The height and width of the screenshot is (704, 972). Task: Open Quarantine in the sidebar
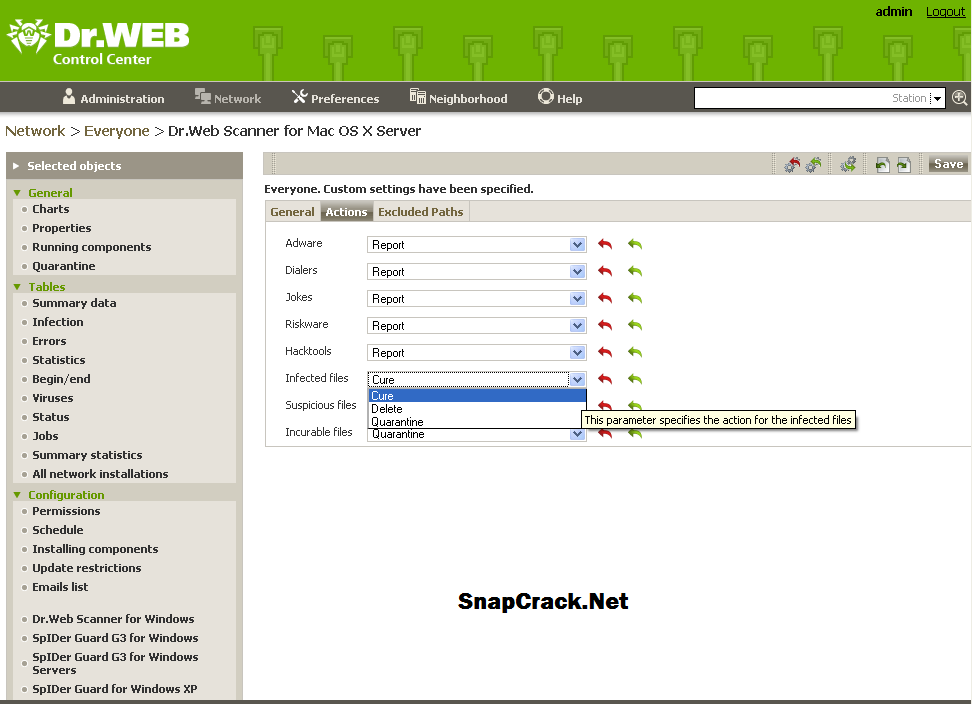pyautogui.click(x=64, y=266)
